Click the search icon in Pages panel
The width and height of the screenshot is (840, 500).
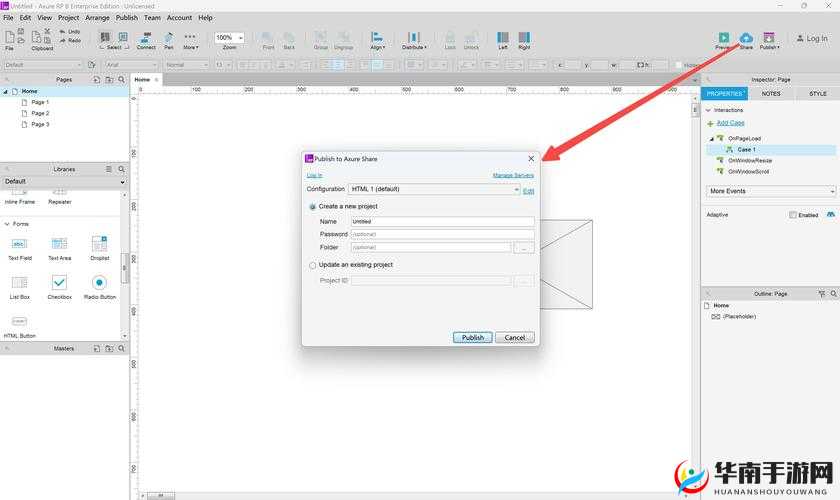[x=122, y=79]
